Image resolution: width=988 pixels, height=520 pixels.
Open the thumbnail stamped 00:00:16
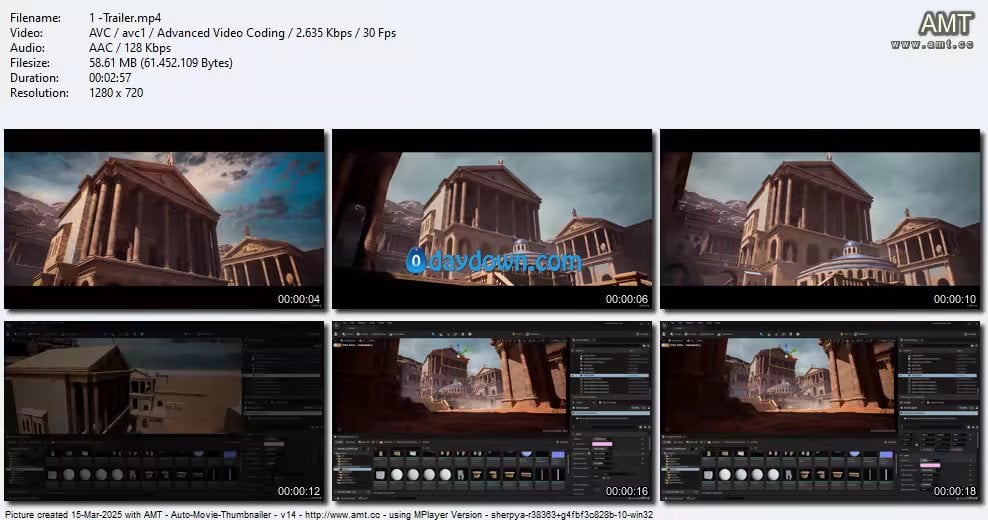click(x=492, y=411)
